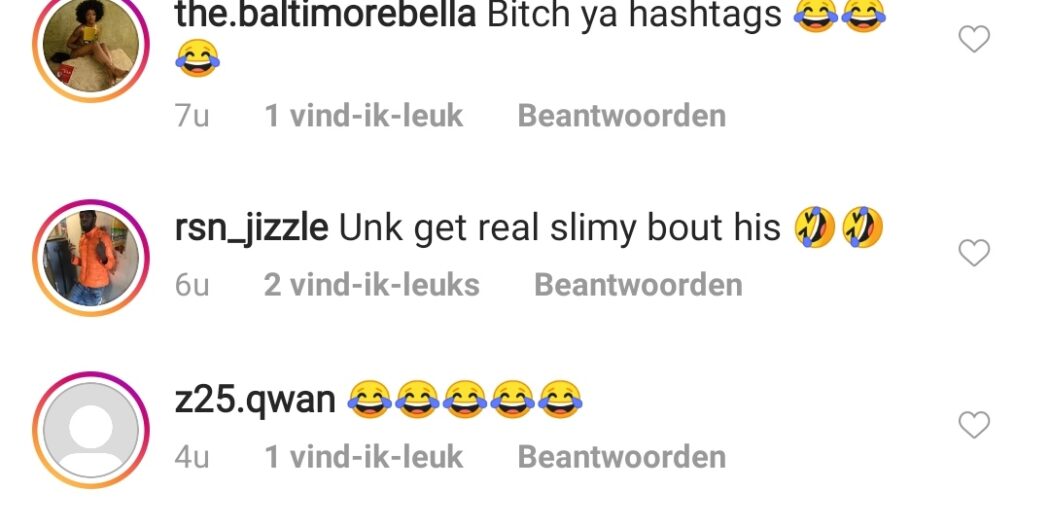The width and height of the screenshot is (1050, 525).
Task: Select the "Unk get real slimy bout his" text
Action: coord(560,228)
